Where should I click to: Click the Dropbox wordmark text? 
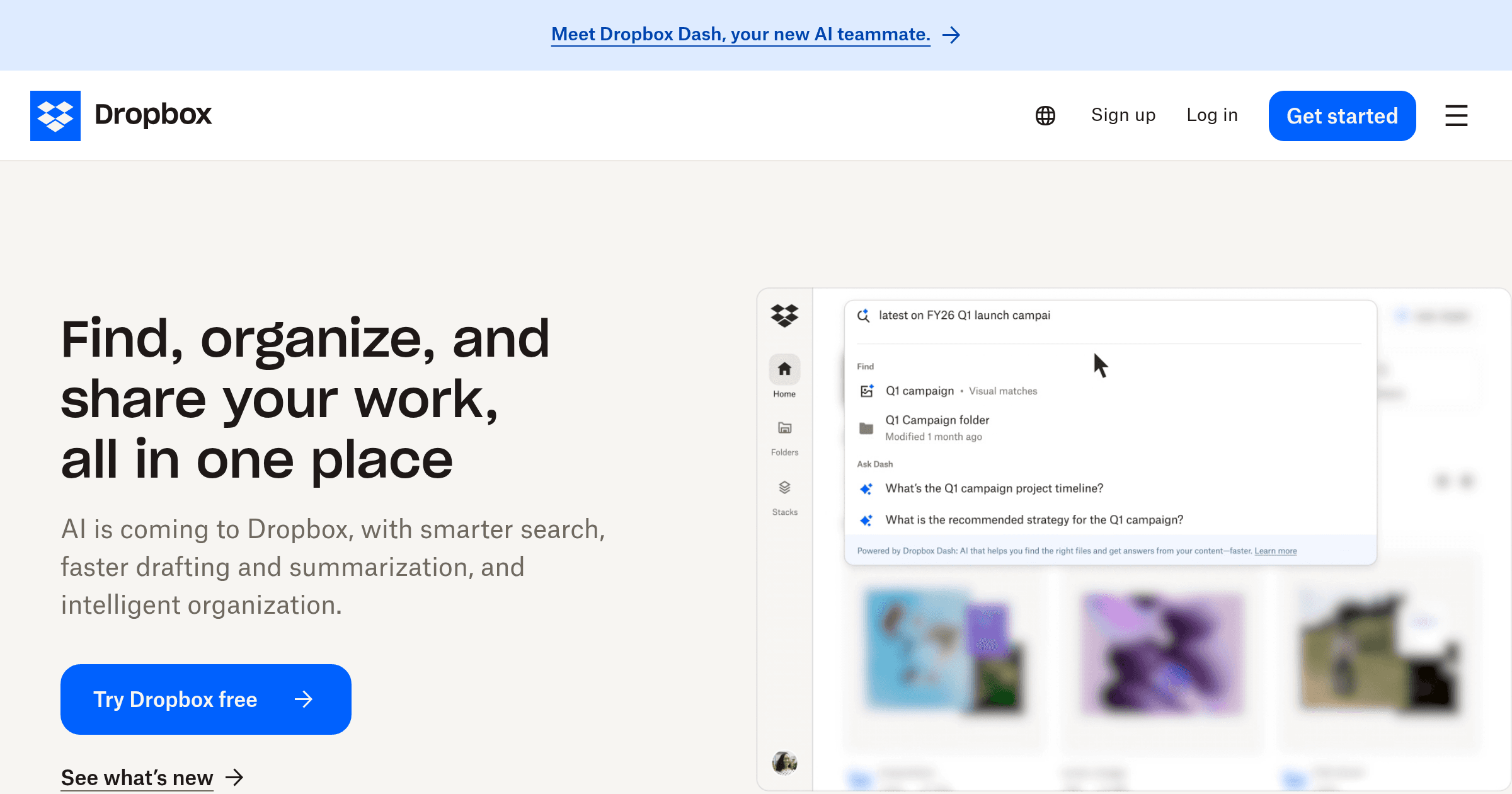point(153,115)
